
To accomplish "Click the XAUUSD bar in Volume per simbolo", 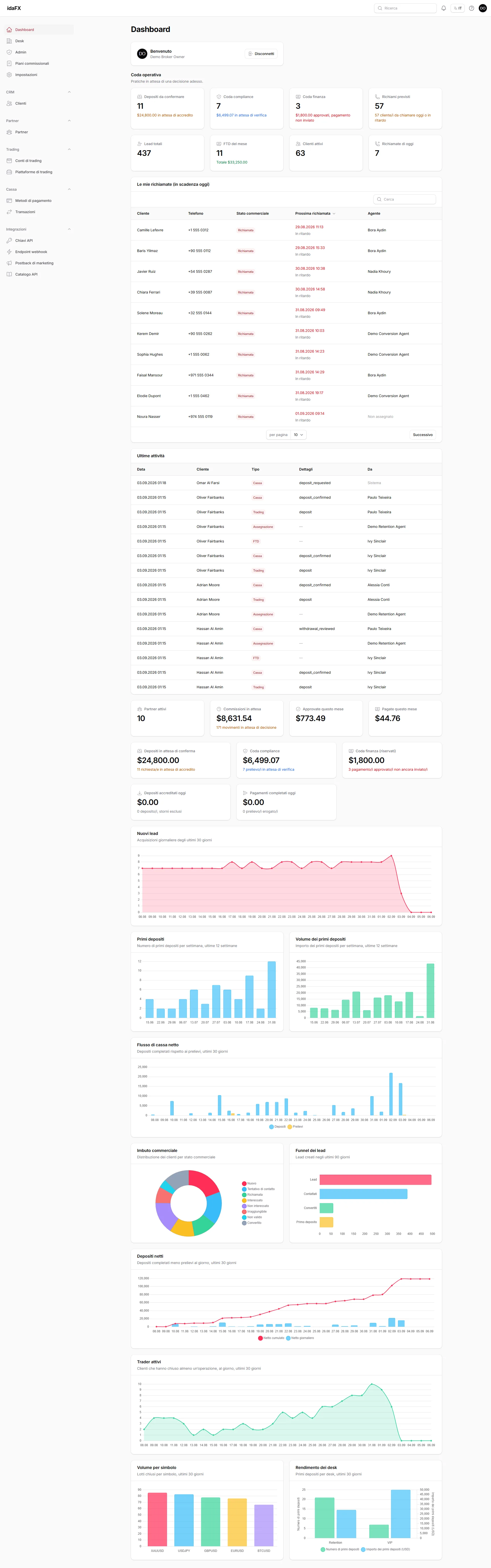I will pyautogui.click(x=157, y=1519).
